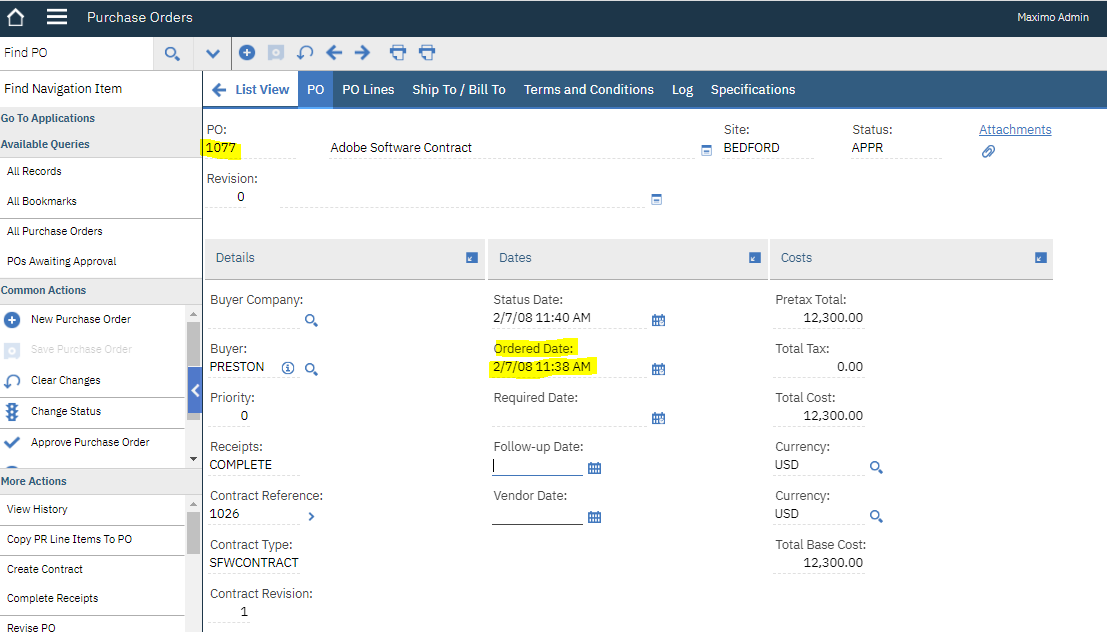Collapse the Details section
Screen dimensions: 1107x632
(472, 258)
